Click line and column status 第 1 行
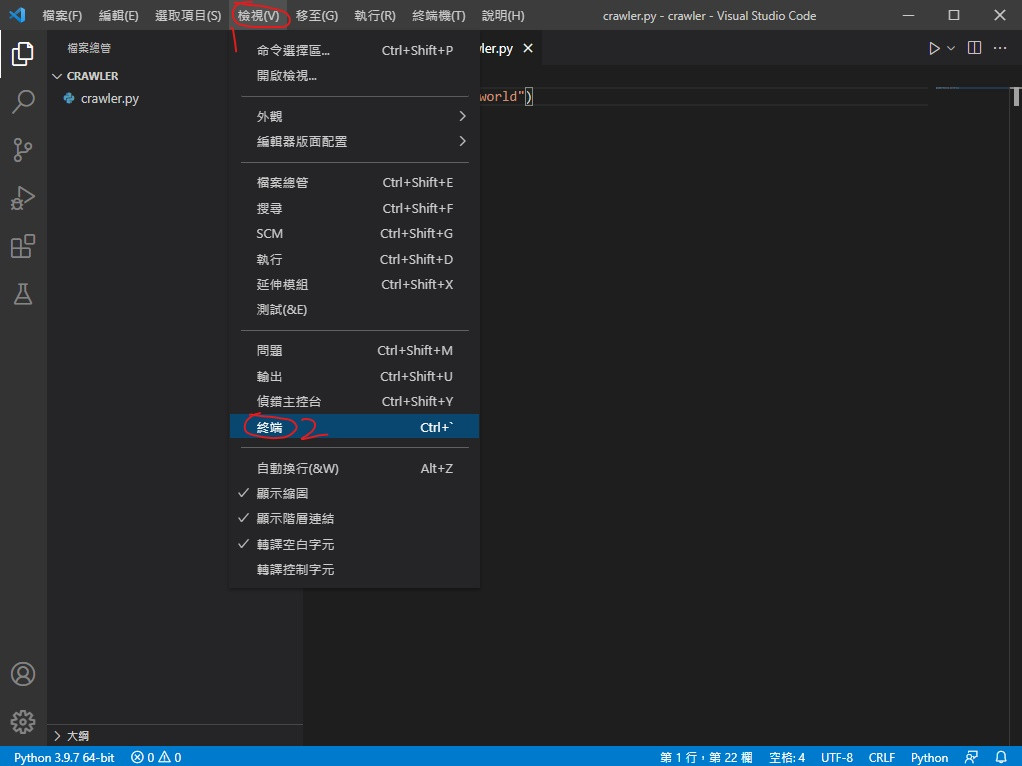Image resolution: width=1022 pixels, height=766 pixels. click(x=706, y=757)
